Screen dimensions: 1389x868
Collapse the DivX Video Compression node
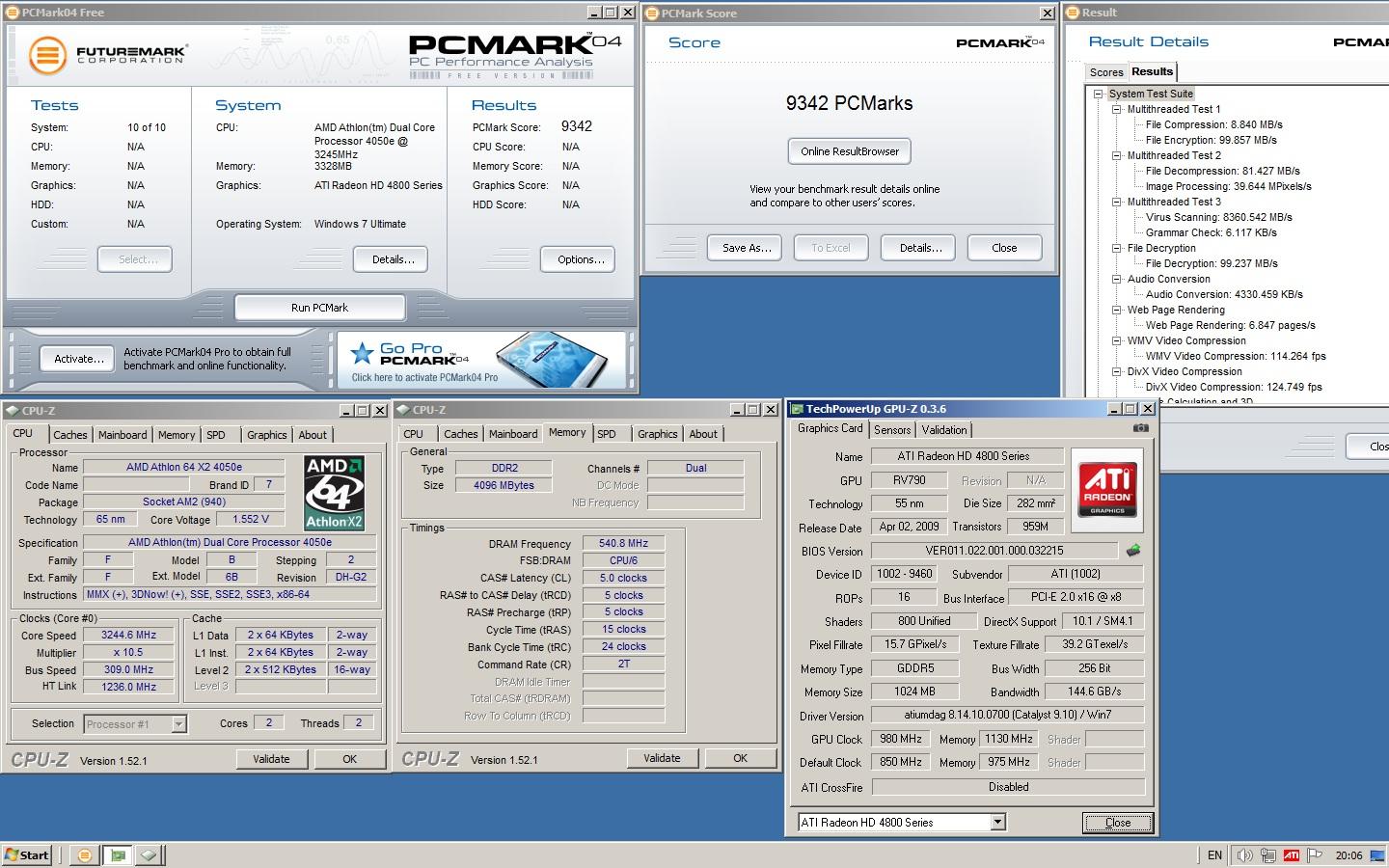click(1117, 371)
